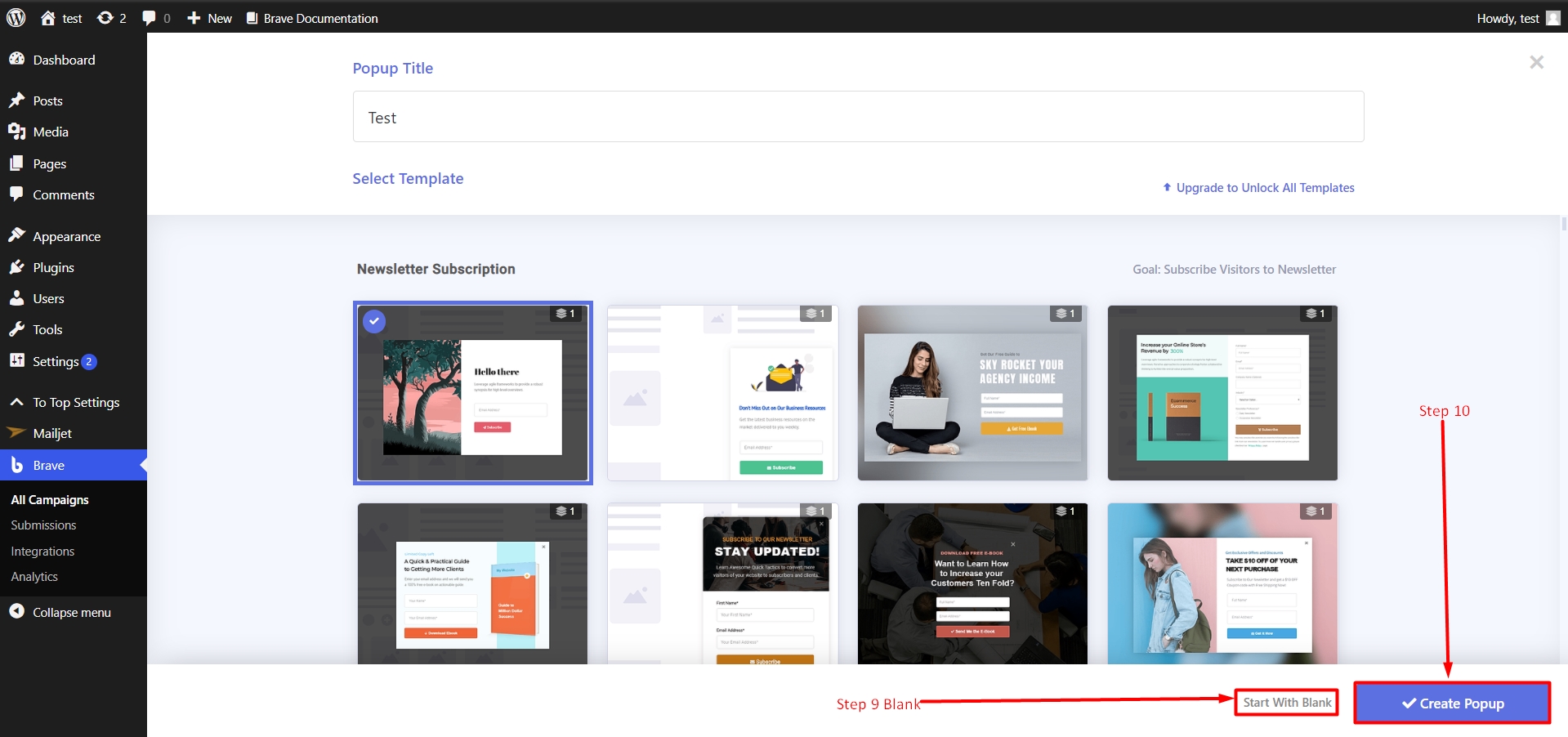Click the Comments icon in the sidebar
The width and height of the screenshot is (1568, 737).
pos(16,194)
